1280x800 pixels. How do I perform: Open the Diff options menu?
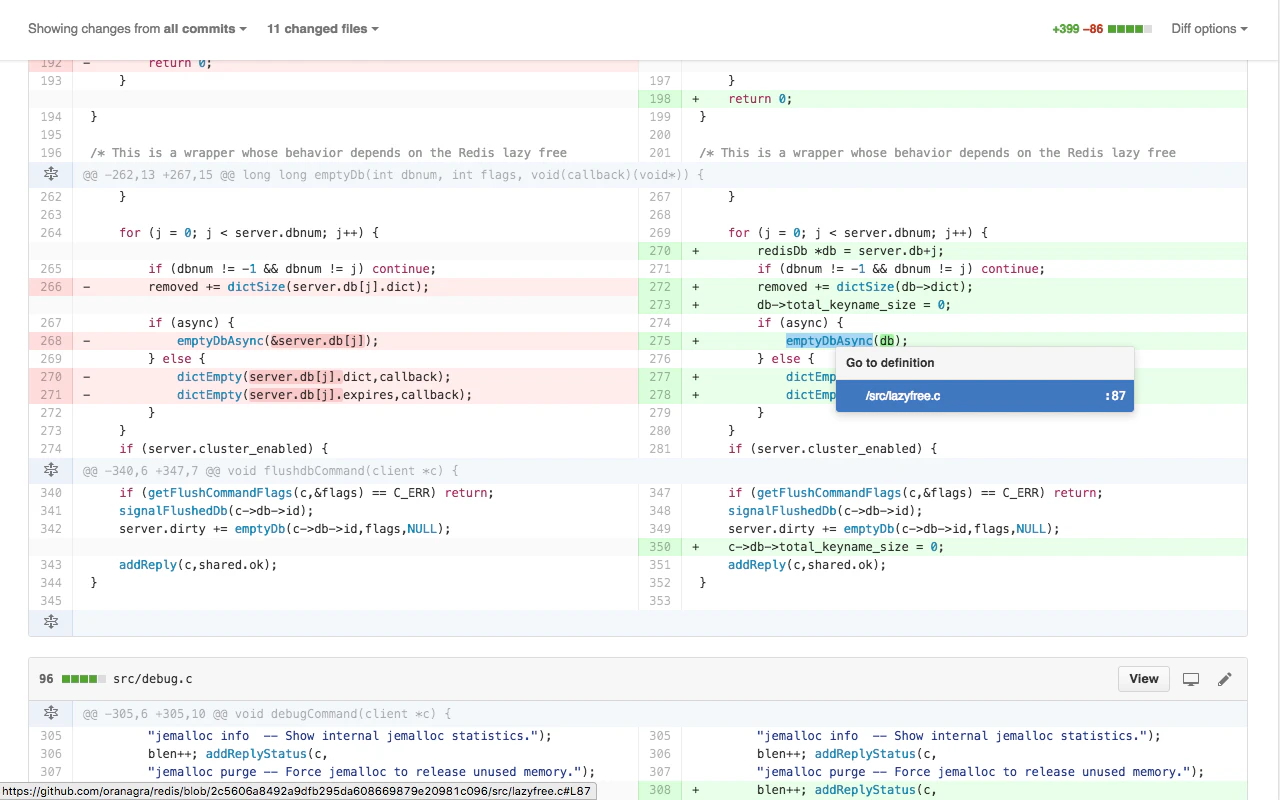[x=1208, y=28]
